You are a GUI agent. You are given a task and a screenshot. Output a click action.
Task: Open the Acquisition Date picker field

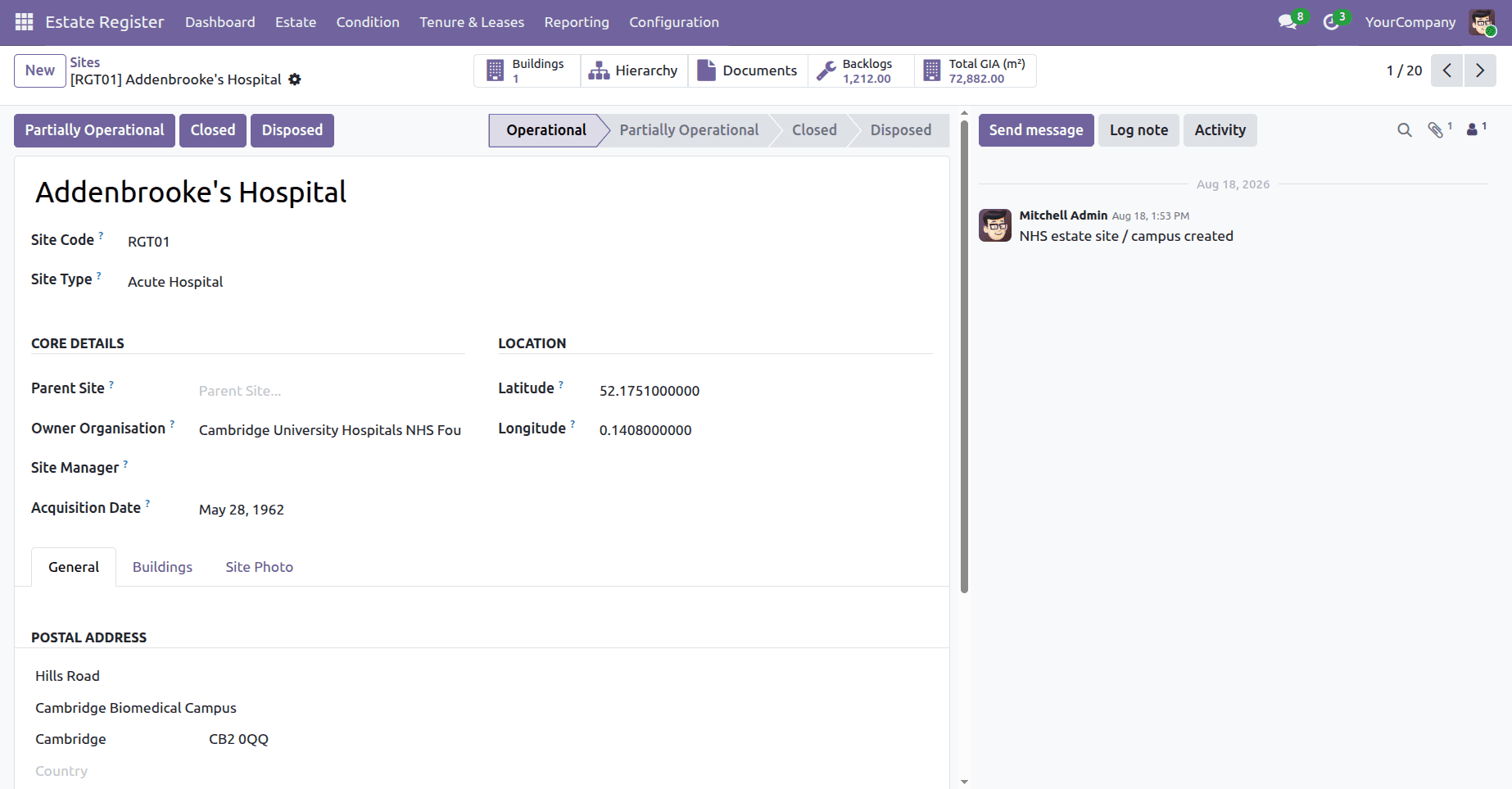[x=331, y=510]
